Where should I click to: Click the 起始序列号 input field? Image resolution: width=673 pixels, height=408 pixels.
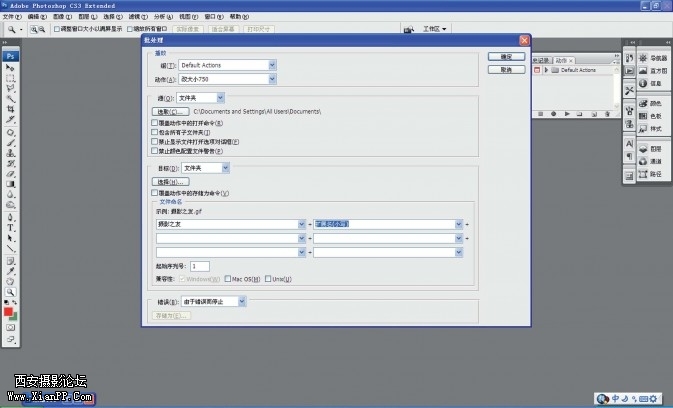(199, 266)
